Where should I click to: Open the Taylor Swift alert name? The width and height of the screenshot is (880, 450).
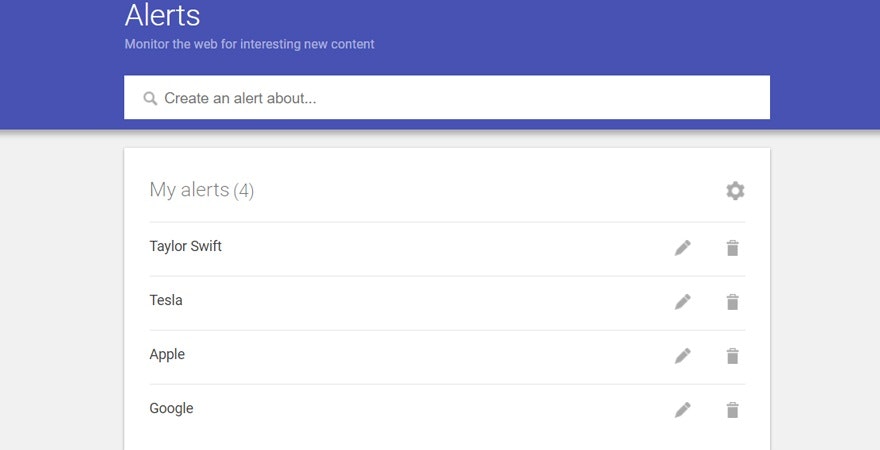186,246
